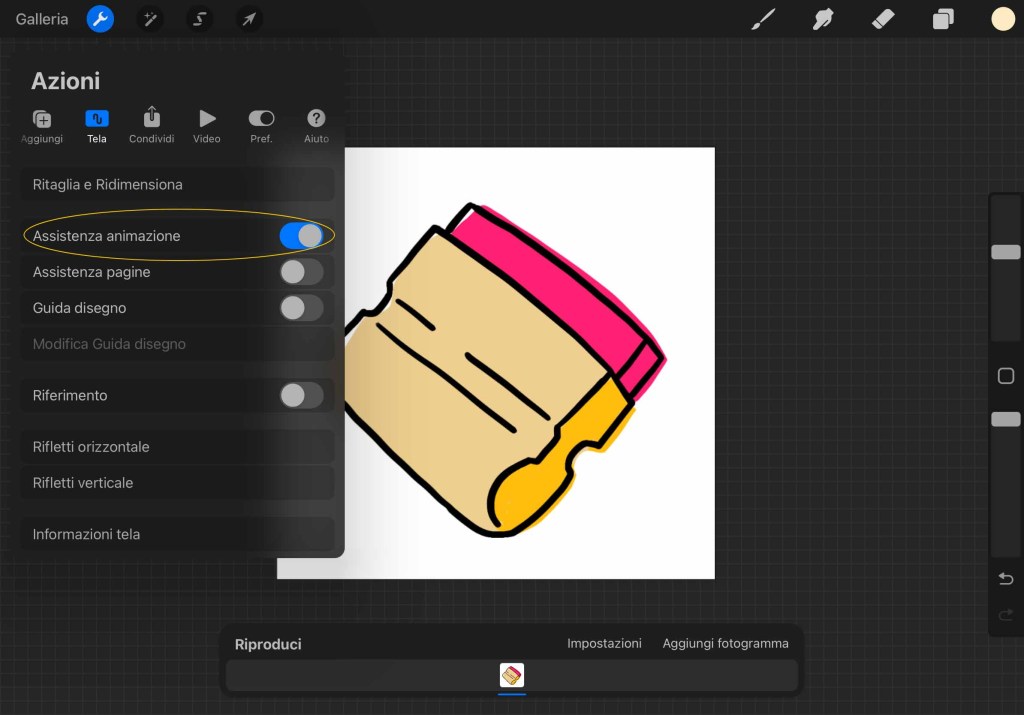Image resolution: width=1024 pixels, height=715 pixels.
Task: Click Aggiungi fotogramma in timeline
Action: coord(725,644)
